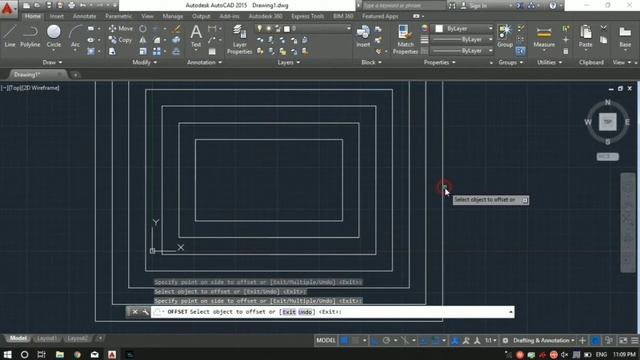Toggle object snap in status bar

tap(435, 340)
